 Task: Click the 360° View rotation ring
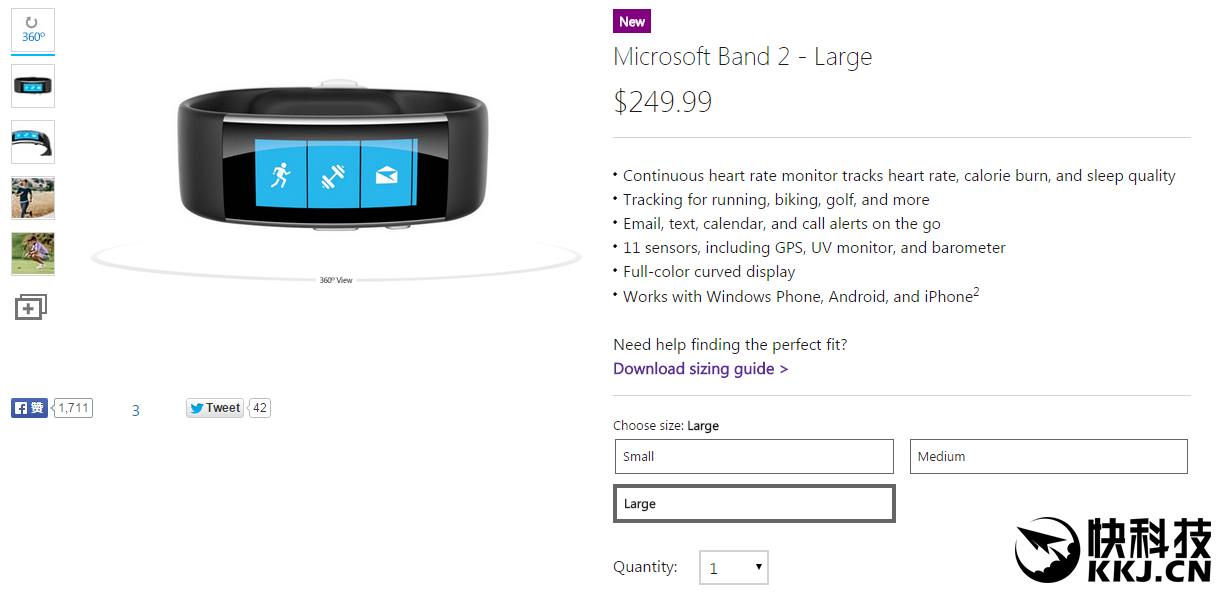click(x=336, y=279)
